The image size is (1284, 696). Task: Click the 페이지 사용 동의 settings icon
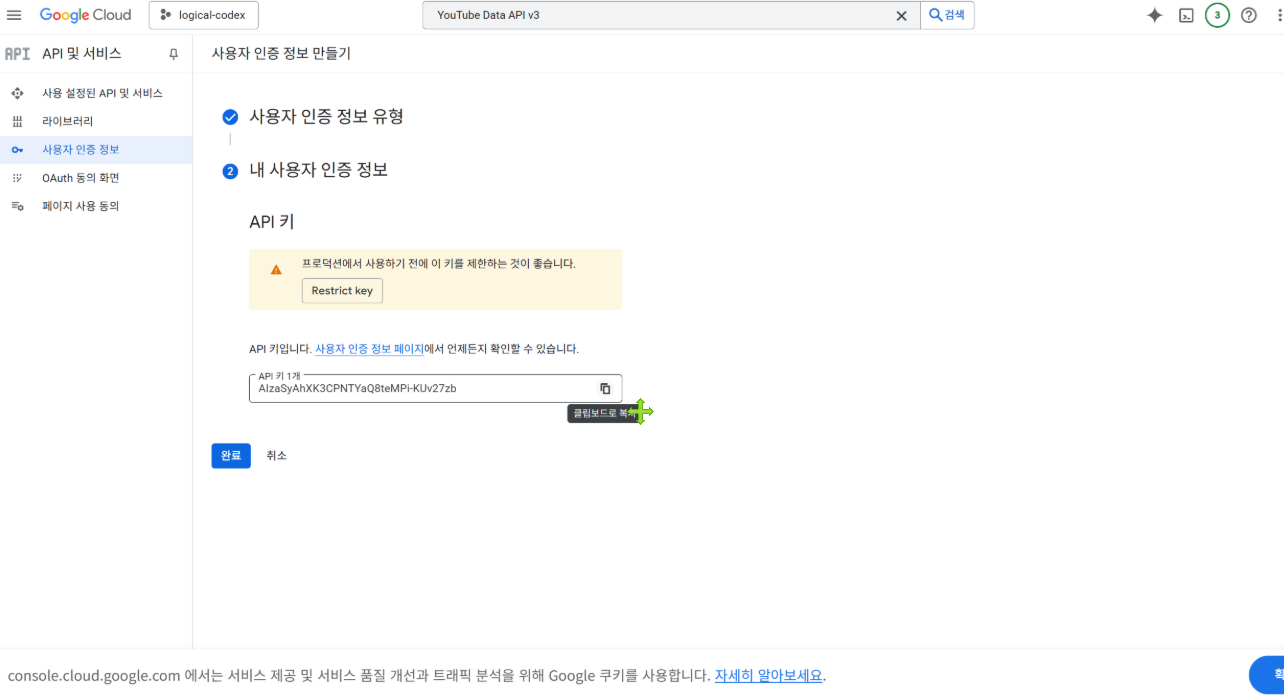(17, 206)
